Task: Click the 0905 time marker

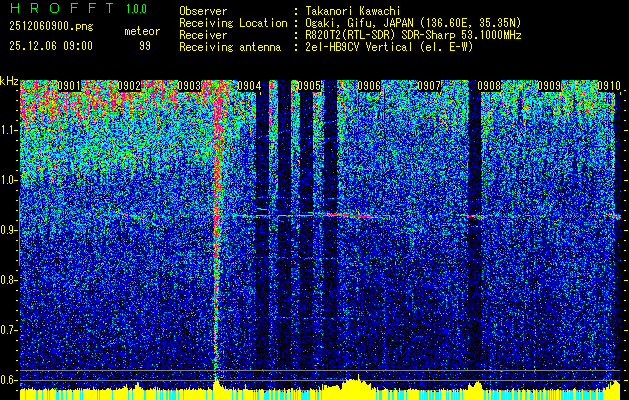Action: (x=309, y=86)
